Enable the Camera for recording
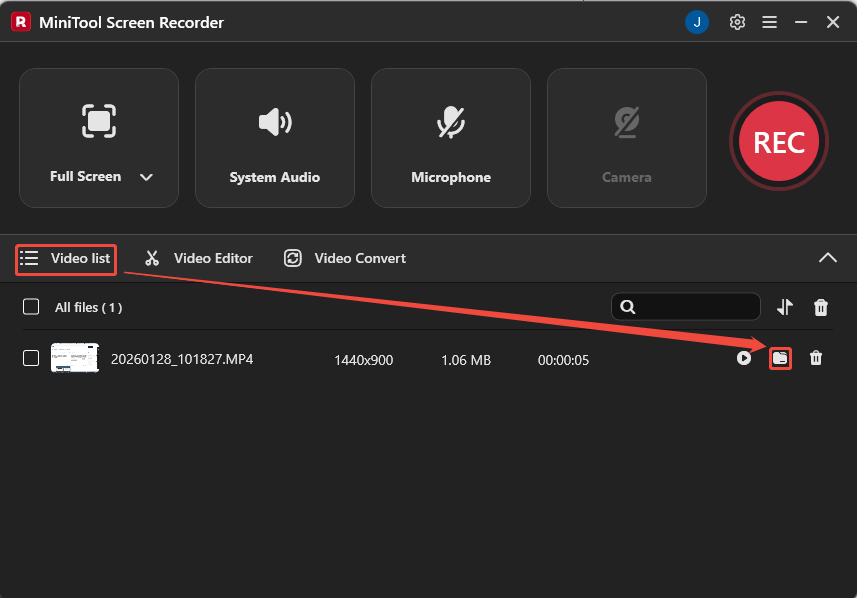857x598 pixels. 626,138
